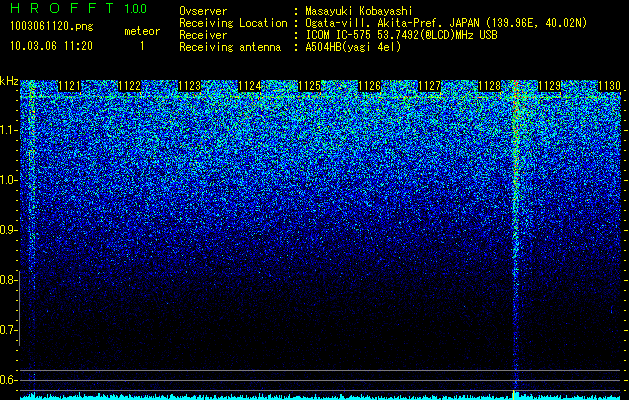Screen dimensions: 629x400
Task: Click the meteor count value 1
Action: click(142, 46)
